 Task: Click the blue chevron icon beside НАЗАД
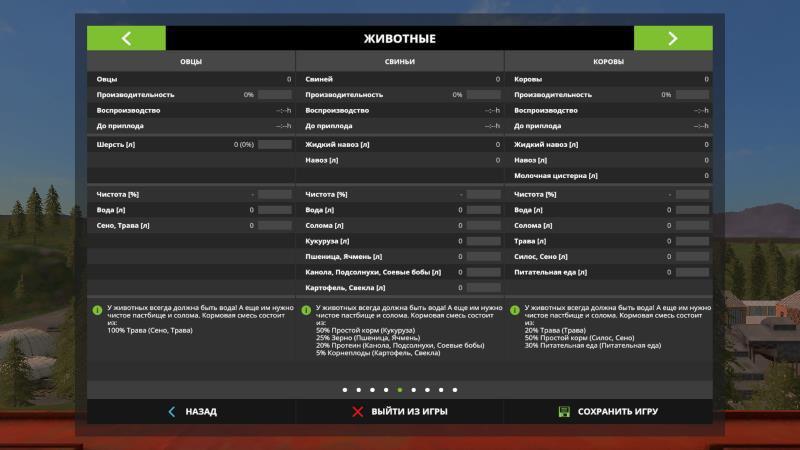172,411
